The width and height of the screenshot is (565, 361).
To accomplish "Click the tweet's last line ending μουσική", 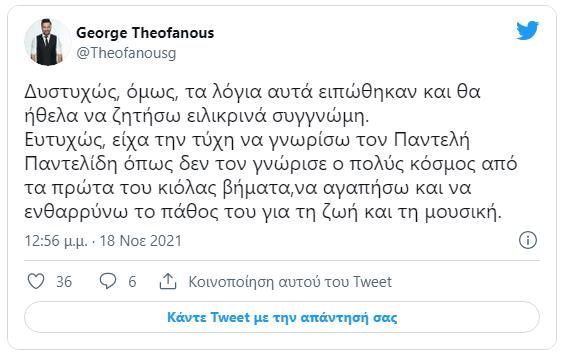I will click(x=263, y=212).
